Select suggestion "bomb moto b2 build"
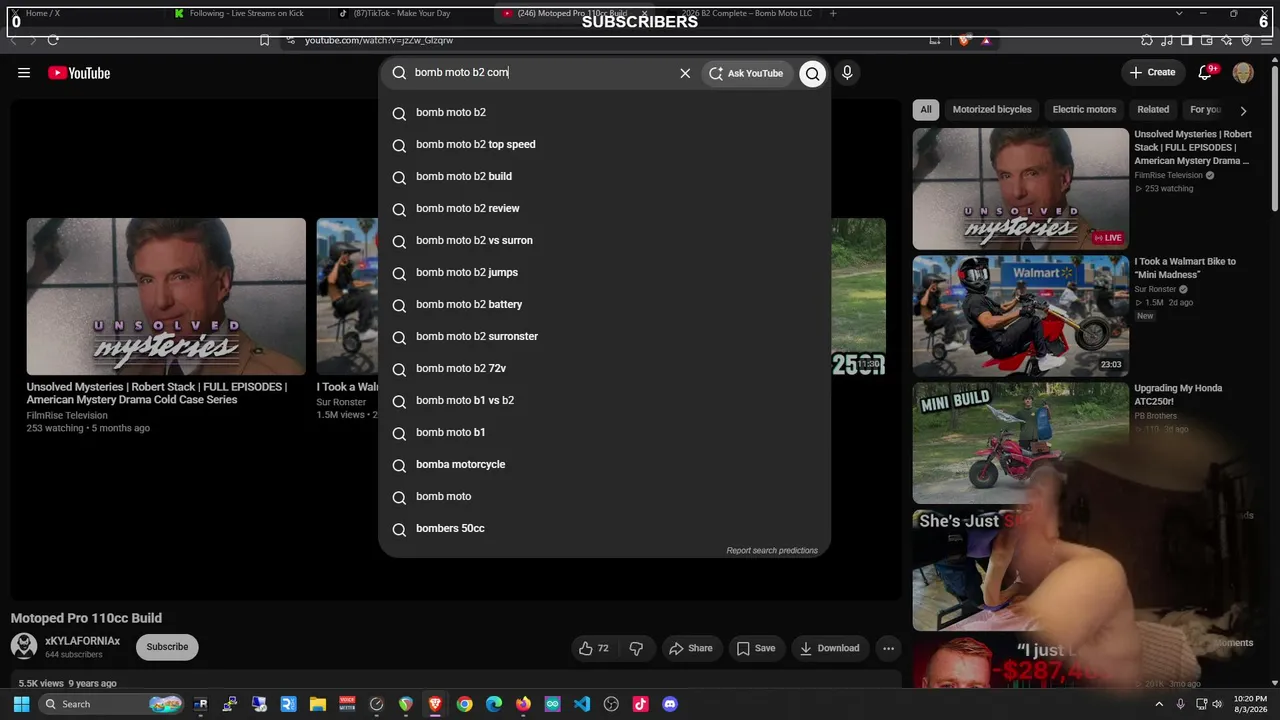Image resolution: width=1280 pixels, height=720 pixels. click(x=604, y=176)
